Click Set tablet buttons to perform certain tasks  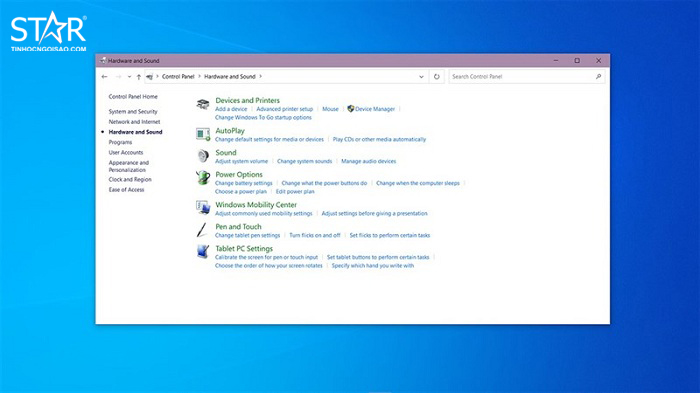(378, 257)
